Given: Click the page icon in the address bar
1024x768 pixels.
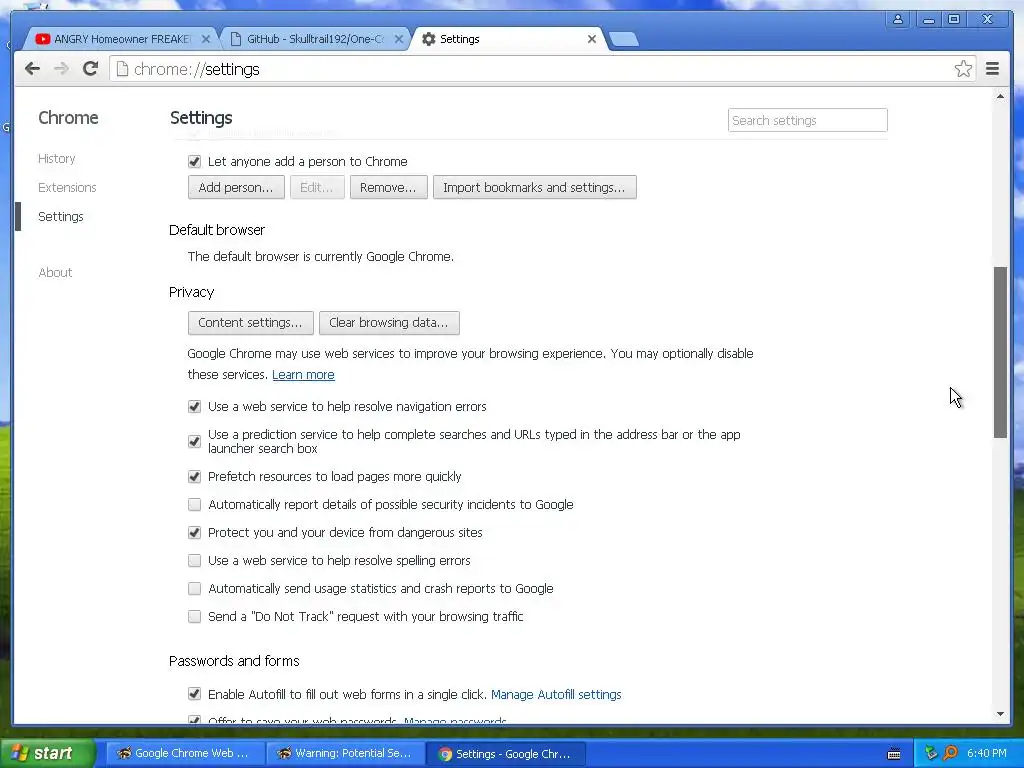Looking at the screenshot, I should coord(121,69).
